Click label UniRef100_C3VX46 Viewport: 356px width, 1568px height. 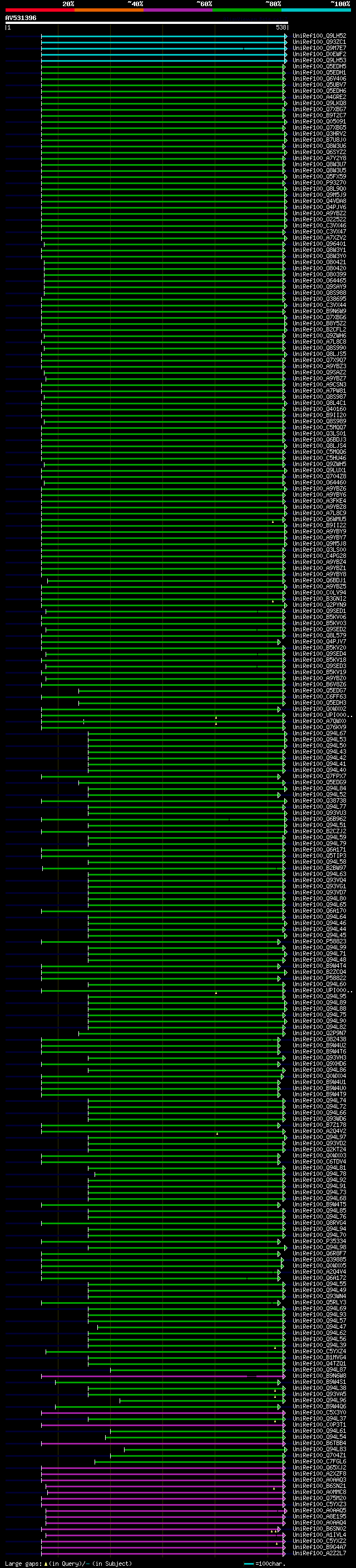click(x=319, y=225)
